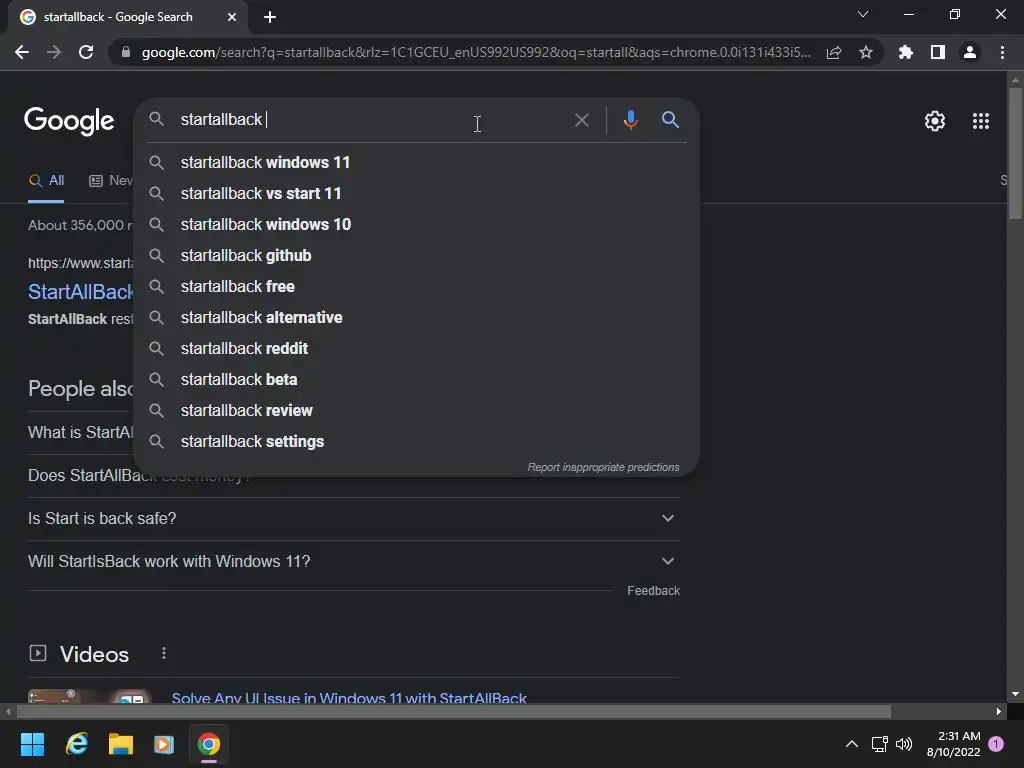This screenshot has height=768, width=1024.
Task: Submit search with blue magnifier button
Action: (x=670, y=120)
